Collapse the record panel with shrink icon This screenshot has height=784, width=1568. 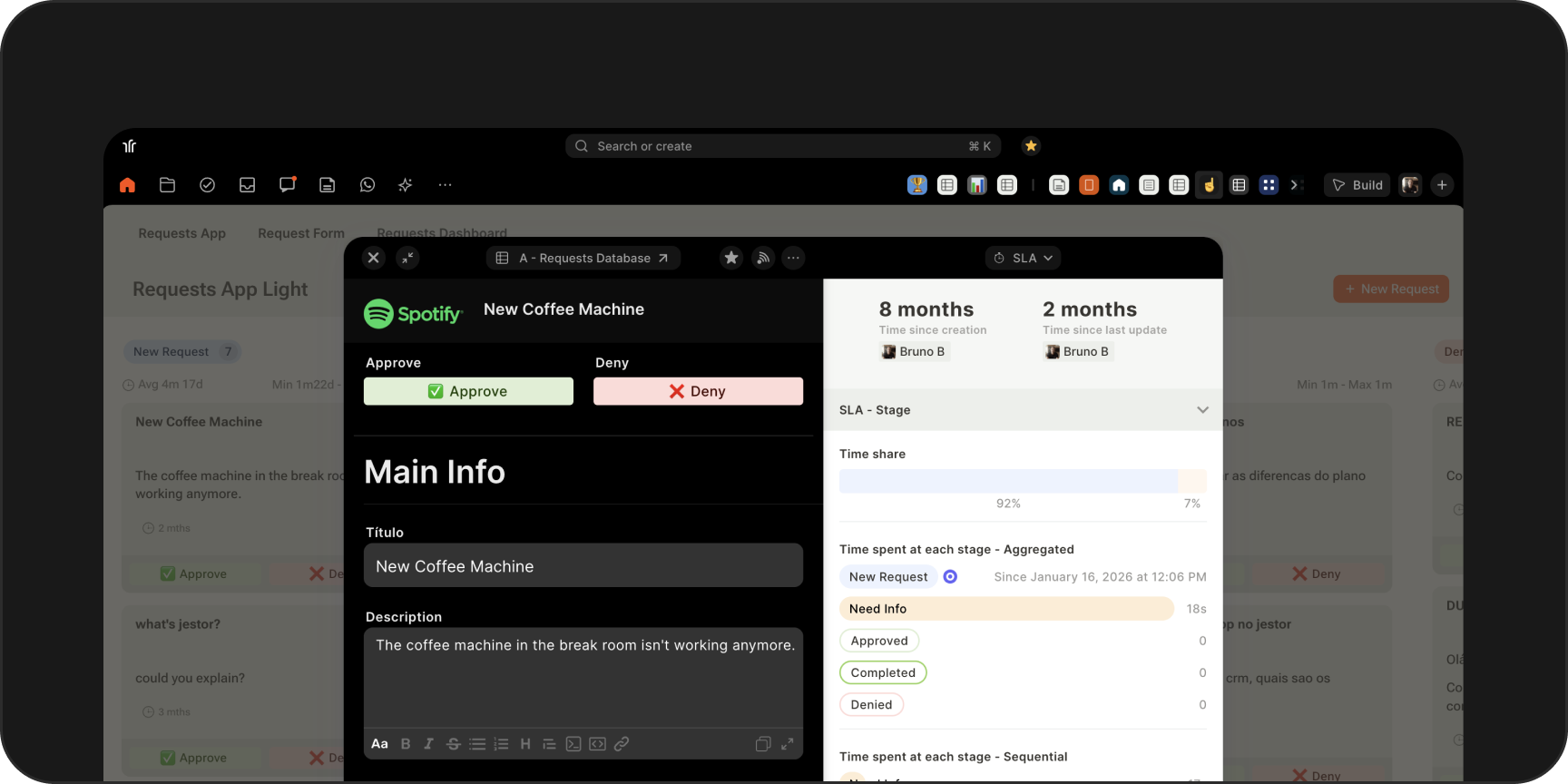point(407,258)
